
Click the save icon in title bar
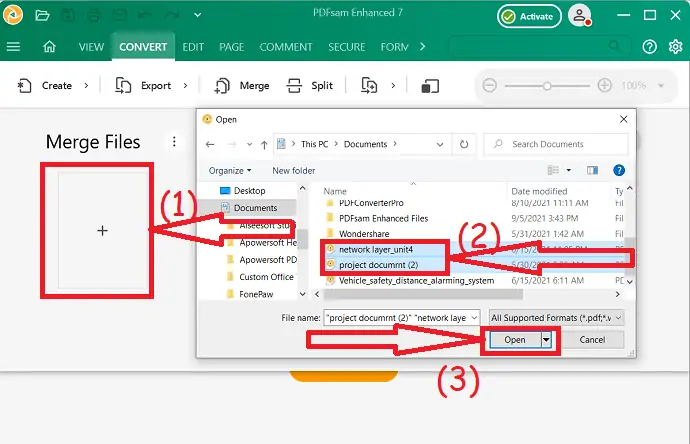68,15
